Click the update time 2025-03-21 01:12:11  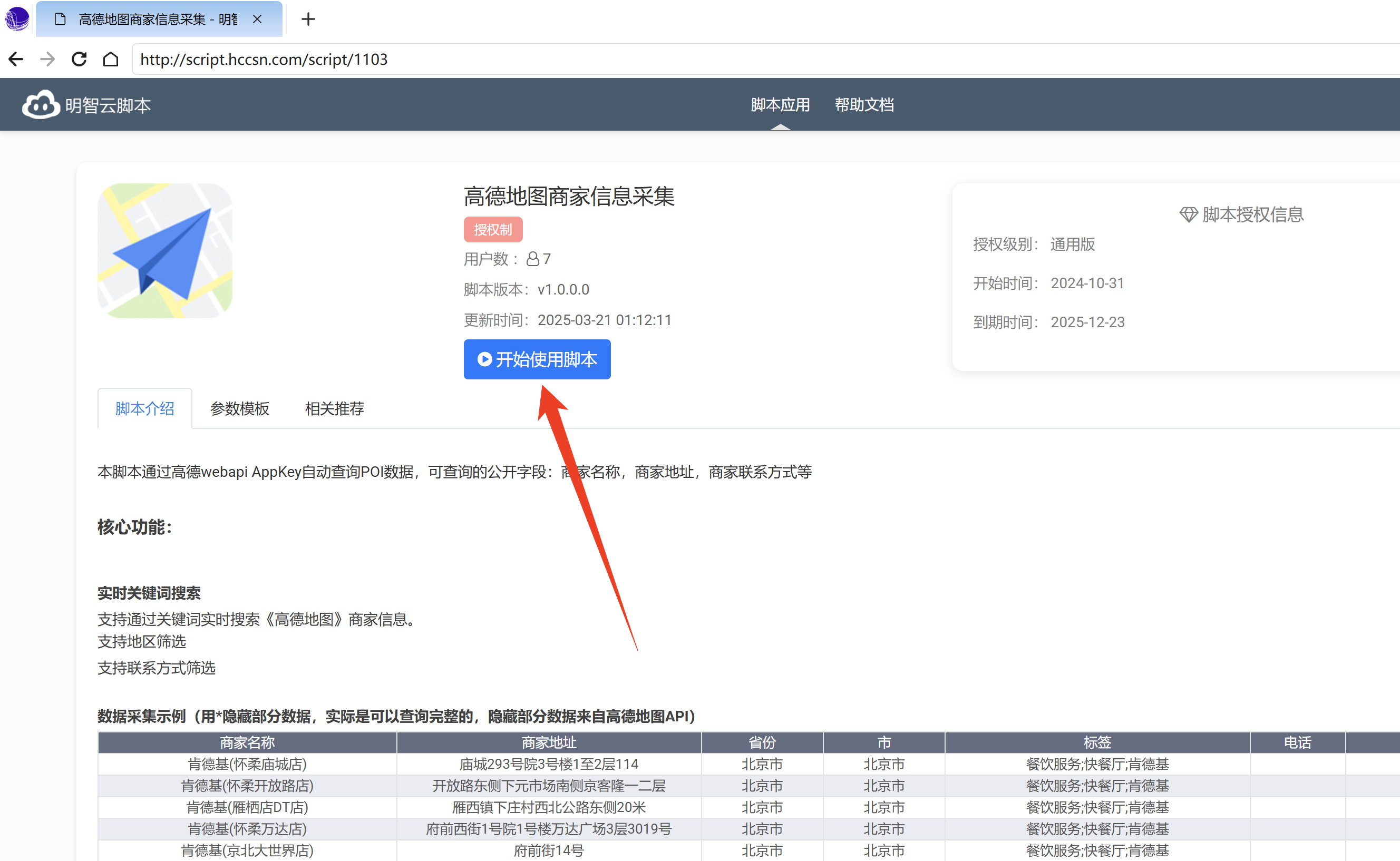604,320
